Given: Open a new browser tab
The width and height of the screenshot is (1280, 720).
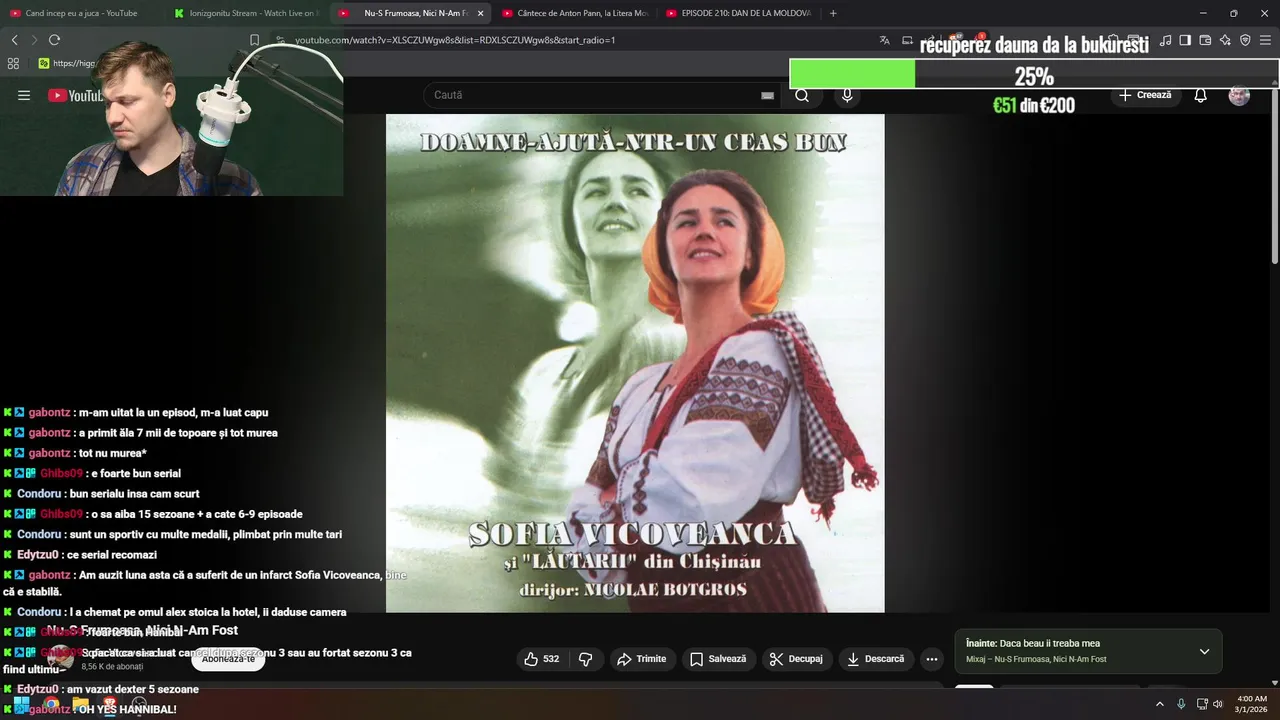Looking at the screenshot, I should coord(833,13).
